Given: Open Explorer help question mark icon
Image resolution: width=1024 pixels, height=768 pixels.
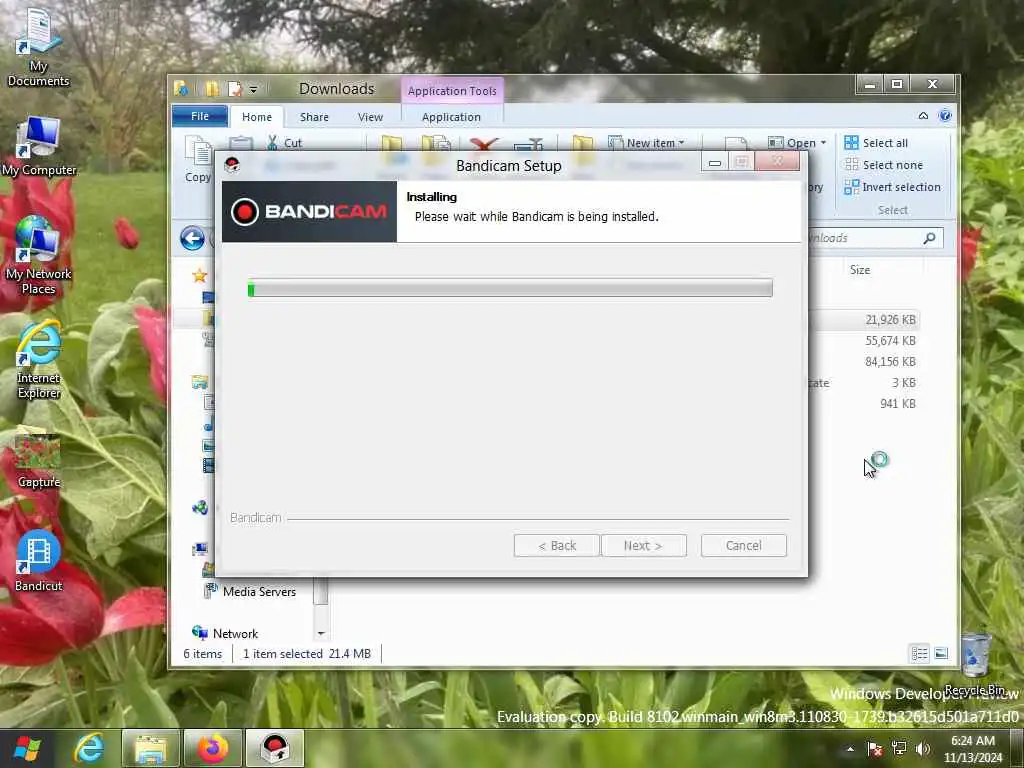Looking at the screenshot, I should (944, 116).
